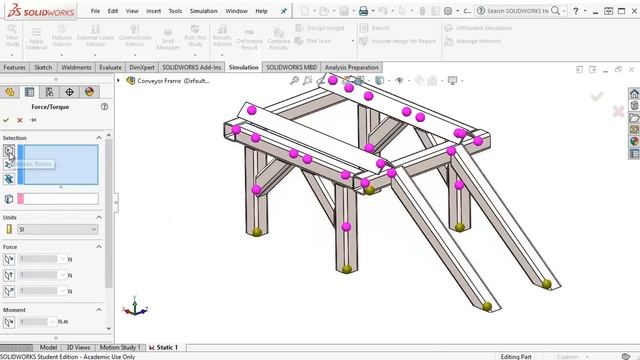
Task: Cancel with the graphics-area red X
Action: [x=618, y=111]
